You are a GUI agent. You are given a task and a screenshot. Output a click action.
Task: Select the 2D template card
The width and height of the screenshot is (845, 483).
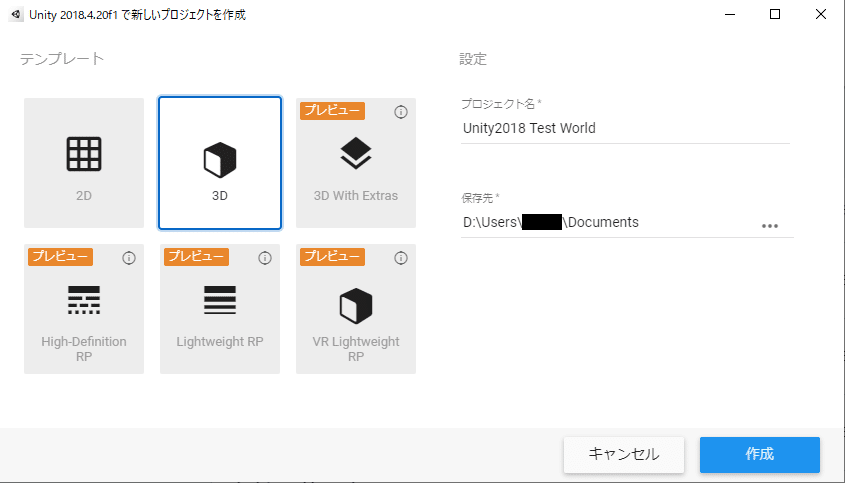[84, 163]
